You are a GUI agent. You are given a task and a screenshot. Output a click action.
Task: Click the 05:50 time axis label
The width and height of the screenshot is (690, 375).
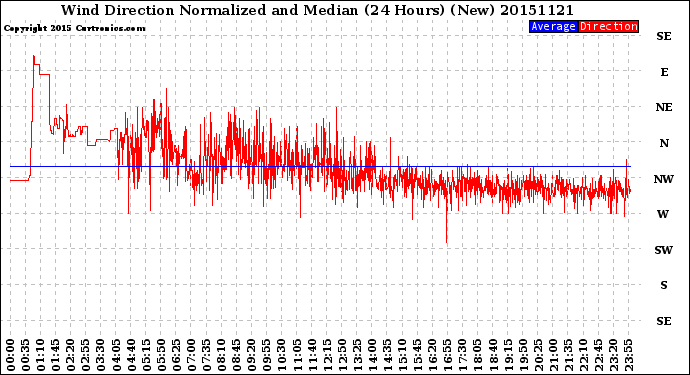[x=161, y=355]
